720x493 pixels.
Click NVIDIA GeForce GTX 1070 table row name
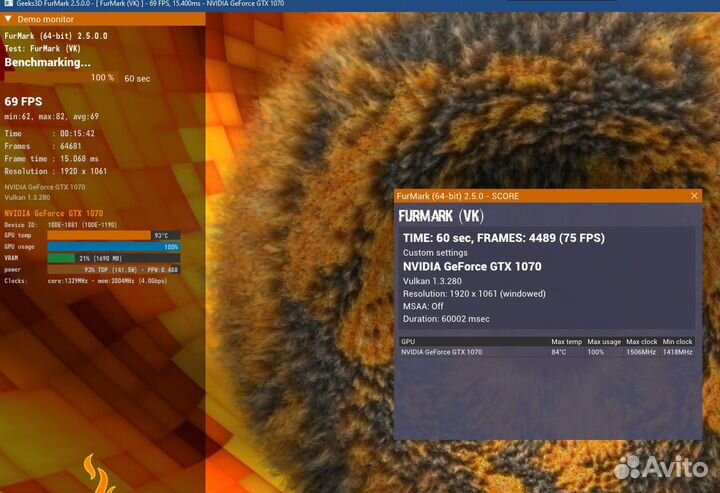[x=442, y=352]
